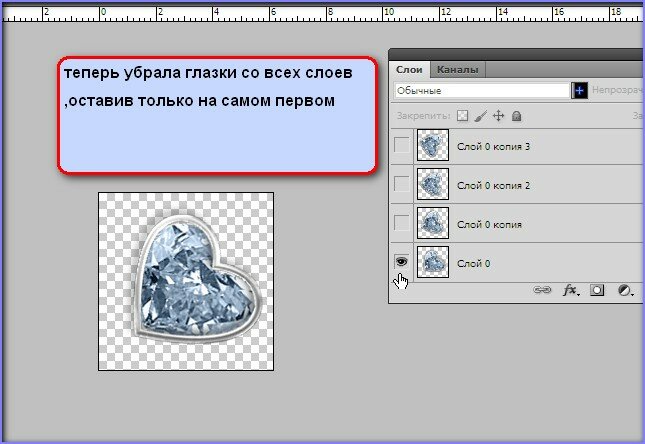Add a layer mask with mask icon
The image size is (645, 444).
point(597,290)
